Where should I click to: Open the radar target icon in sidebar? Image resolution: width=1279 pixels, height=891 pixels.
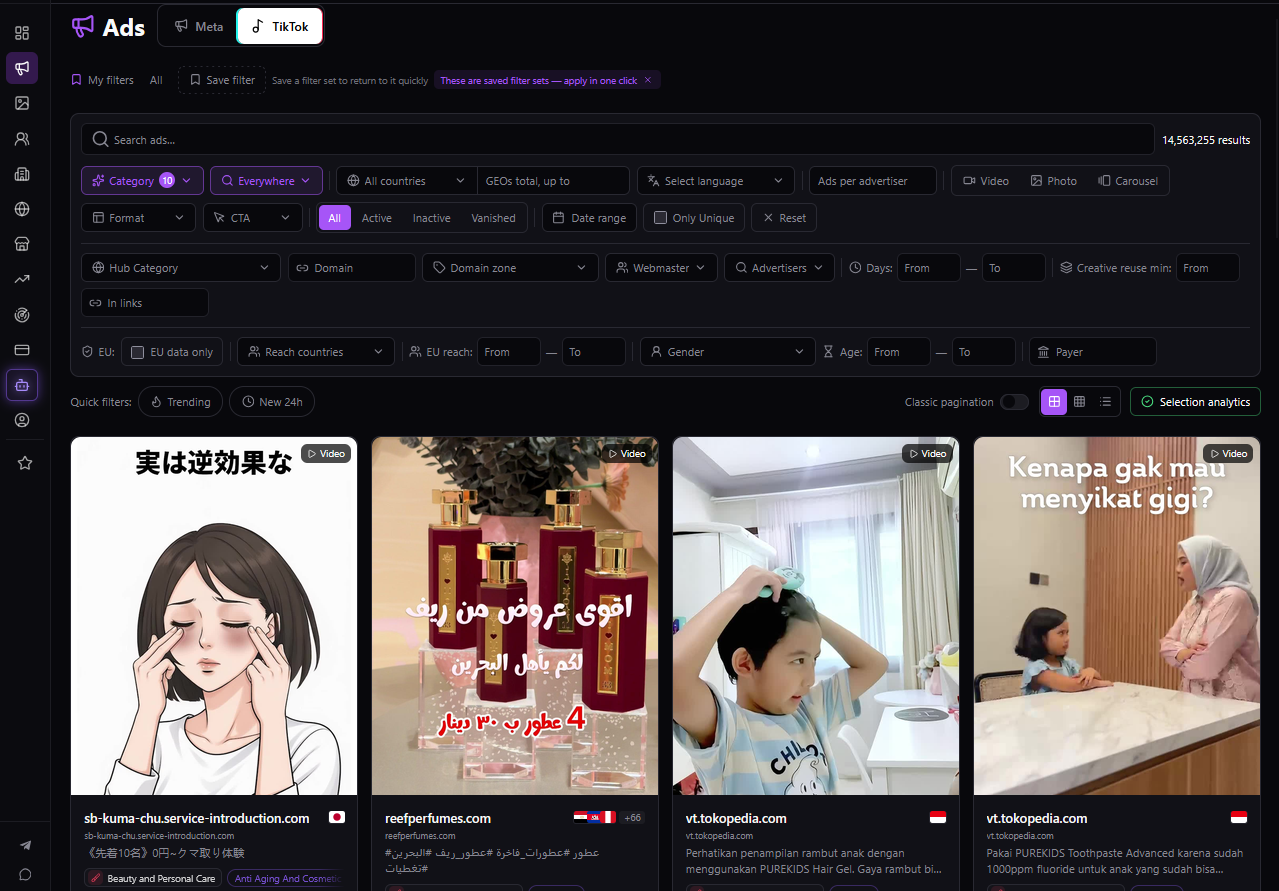(22, 314)
